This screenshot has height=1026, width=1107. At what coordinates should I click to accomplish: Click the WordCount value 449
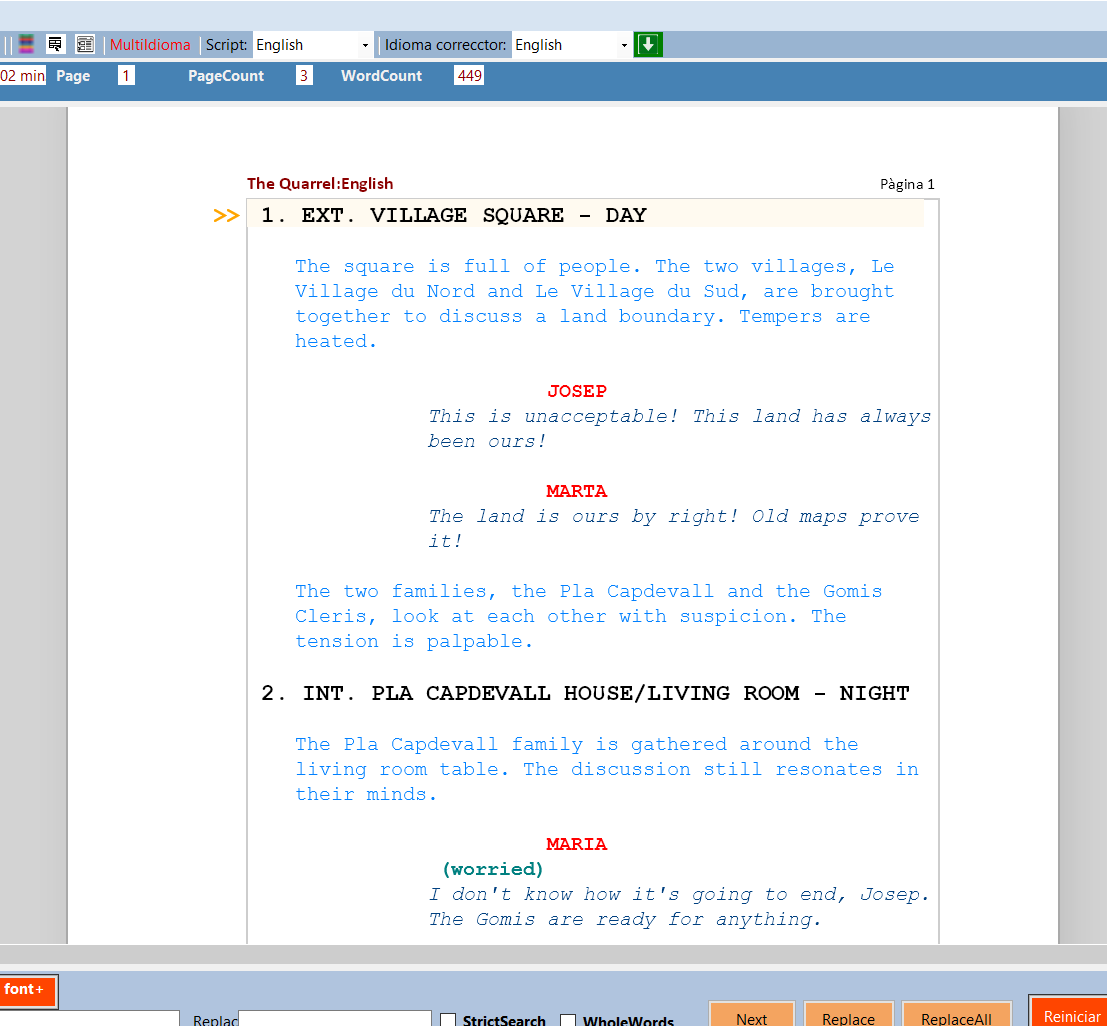click(x=468, y=75)
